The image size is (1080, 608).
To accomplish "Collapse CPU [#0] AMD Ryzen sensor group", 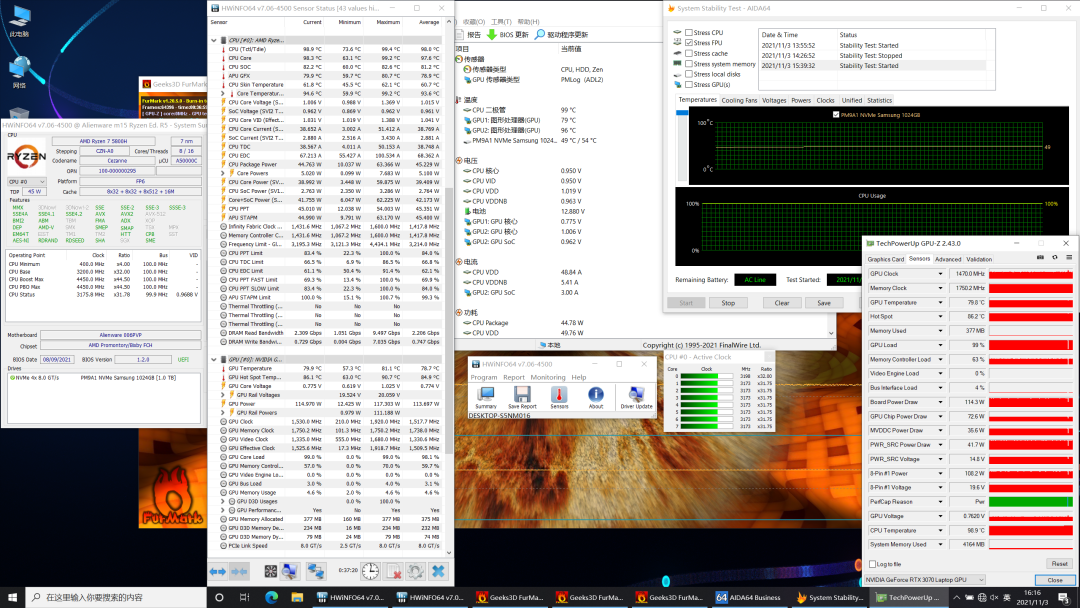I will click(214, 41).
